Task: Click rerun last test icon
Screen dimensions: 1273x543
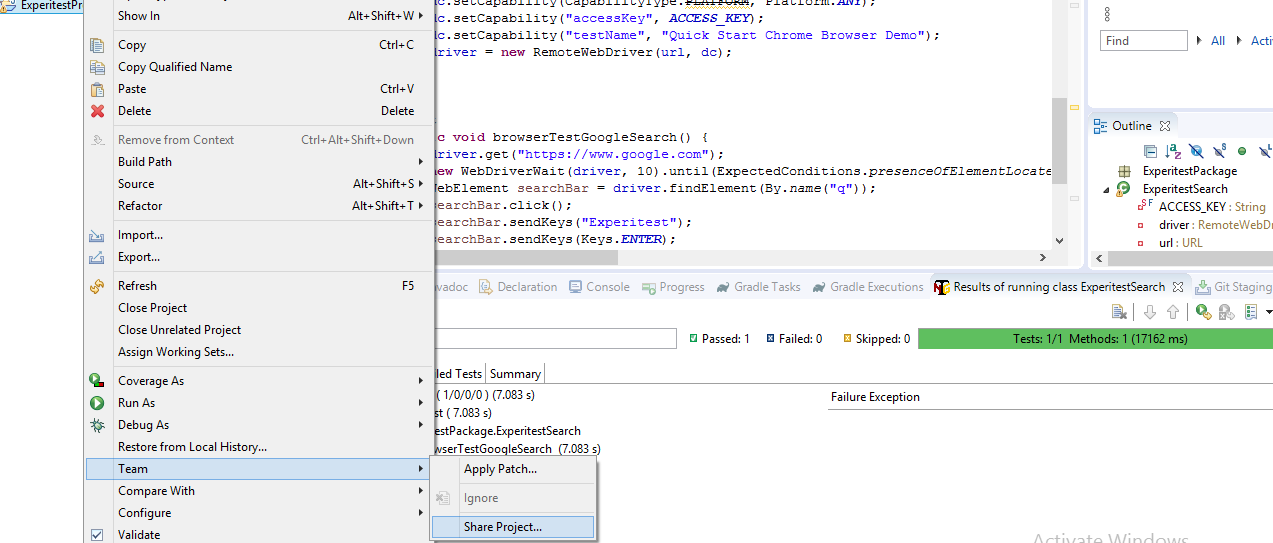Action: [x=1203, y=313]
